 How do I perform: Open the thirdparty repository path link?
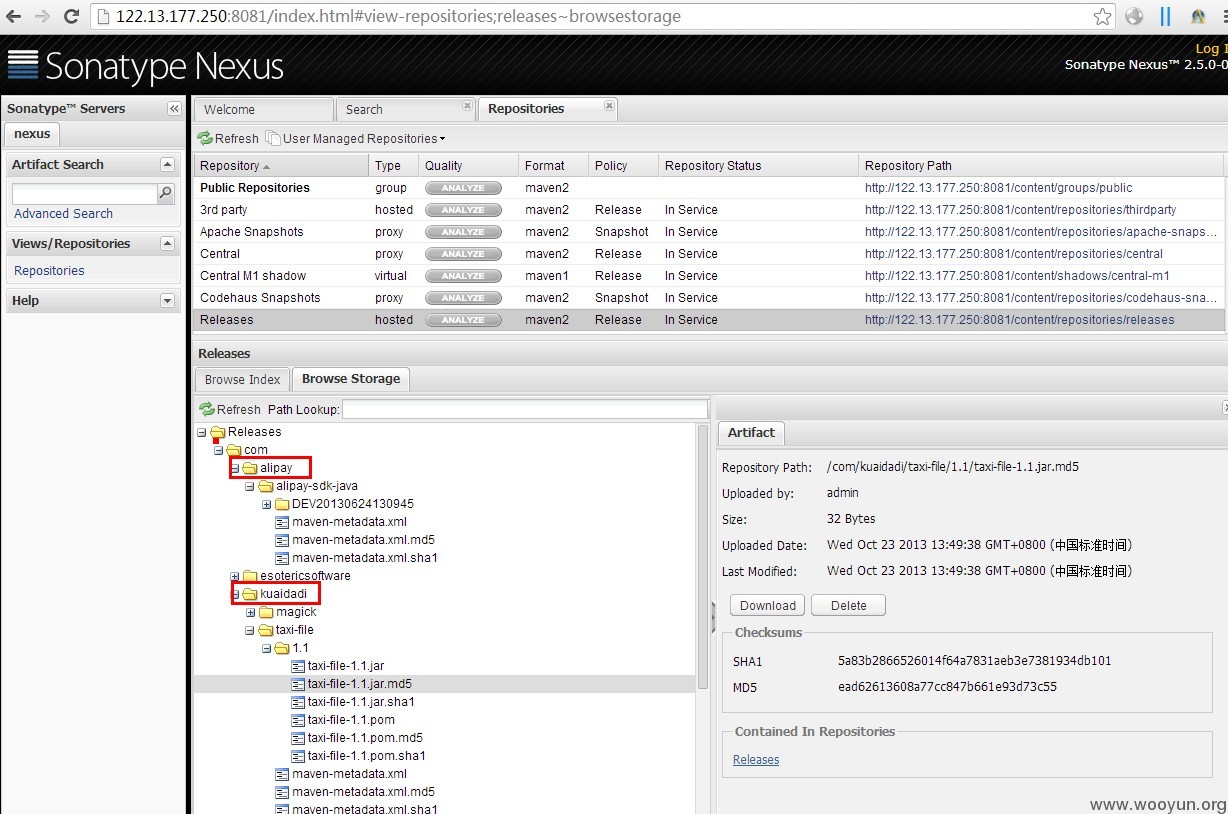click(1020, 210)
